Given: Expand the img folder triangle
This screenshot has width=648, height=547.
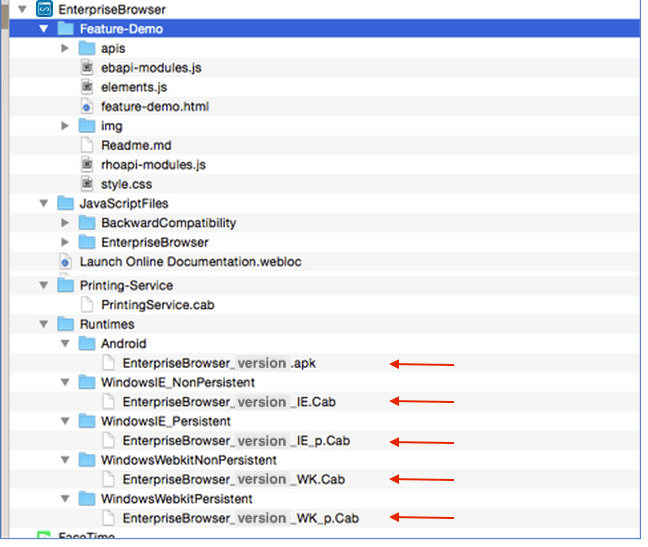Looking at the screenshot, I should 65,125.
